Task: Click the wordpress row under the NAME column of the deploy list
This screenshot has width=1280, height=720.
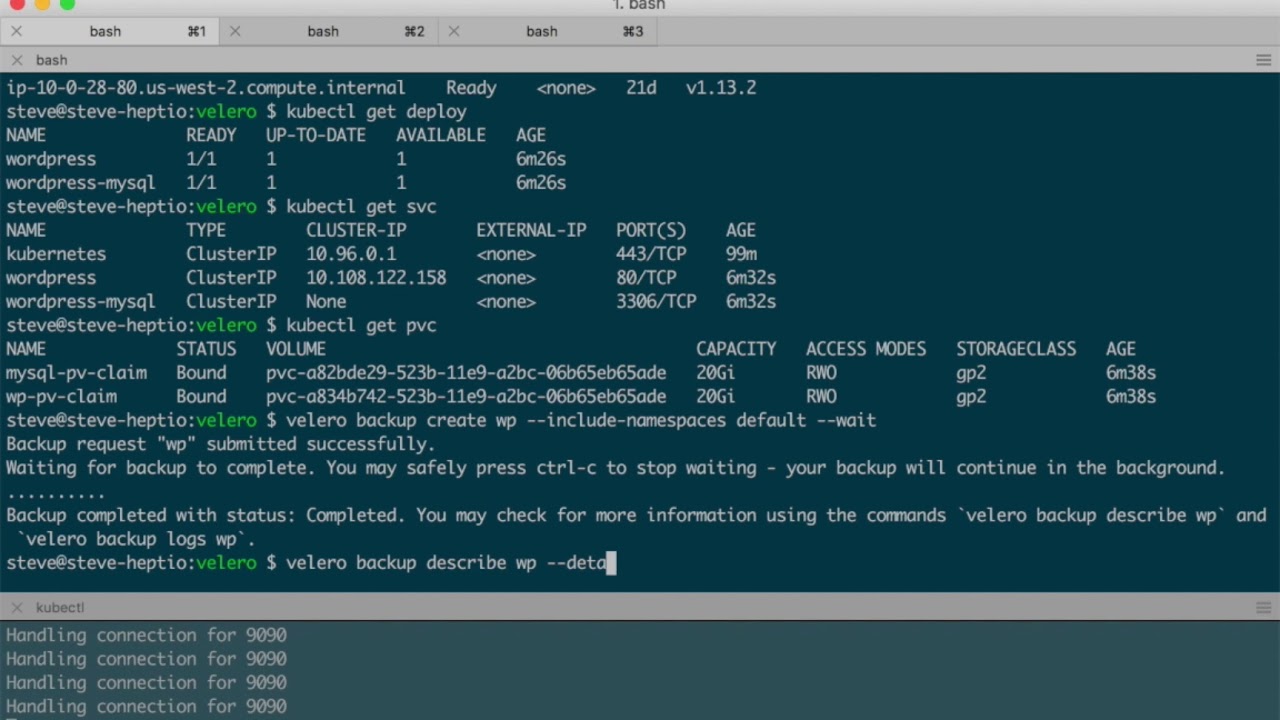Action: 51,159
